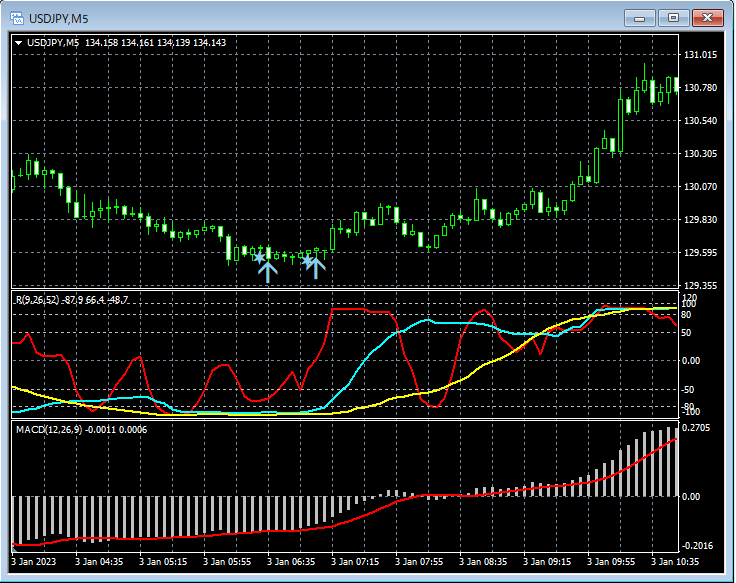Click the 3 Jan 2023 time axis label
This screenshot has height=583, width=736.
33,561
